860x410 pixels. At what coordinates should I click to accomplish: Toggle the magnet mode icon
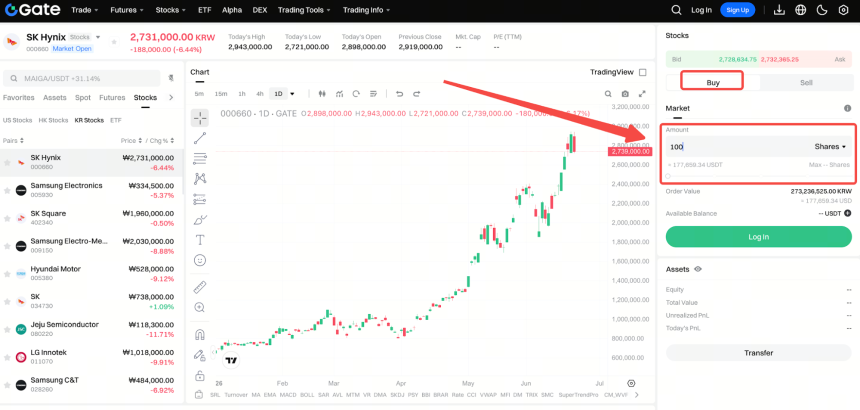coord(200,334)
